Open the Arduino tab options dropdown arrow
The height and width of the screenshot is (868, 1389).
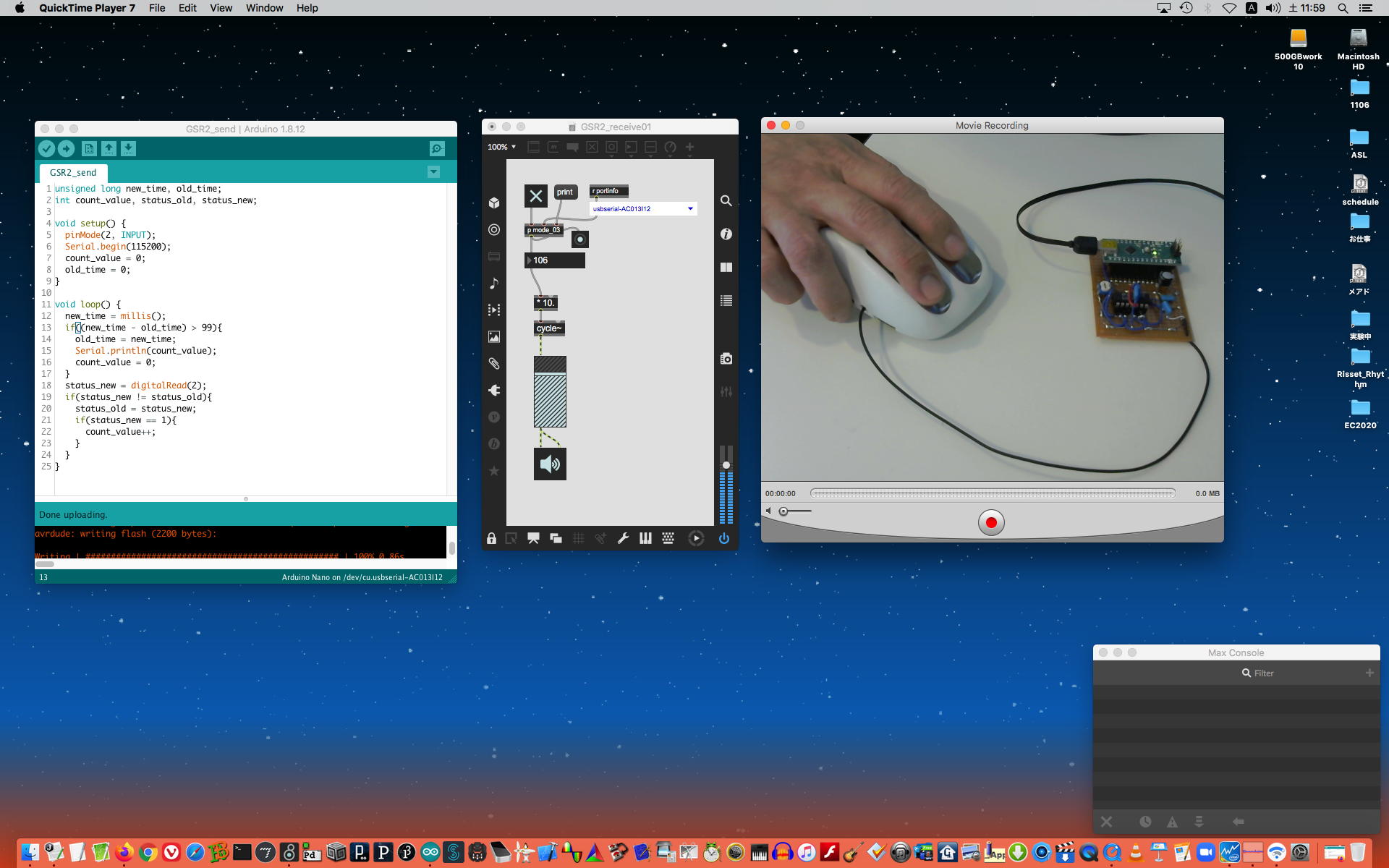click(433, 171)
